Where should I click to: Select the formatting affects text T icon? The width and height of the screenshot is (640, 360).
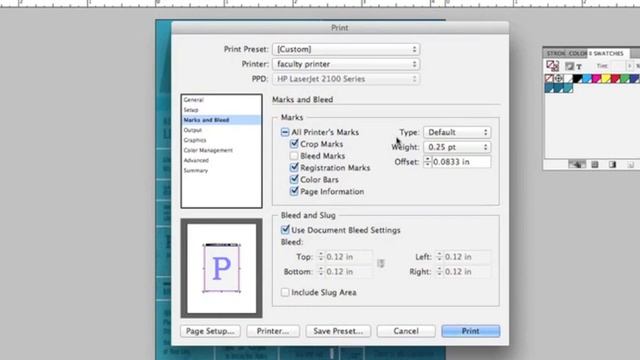click(579, 66)
